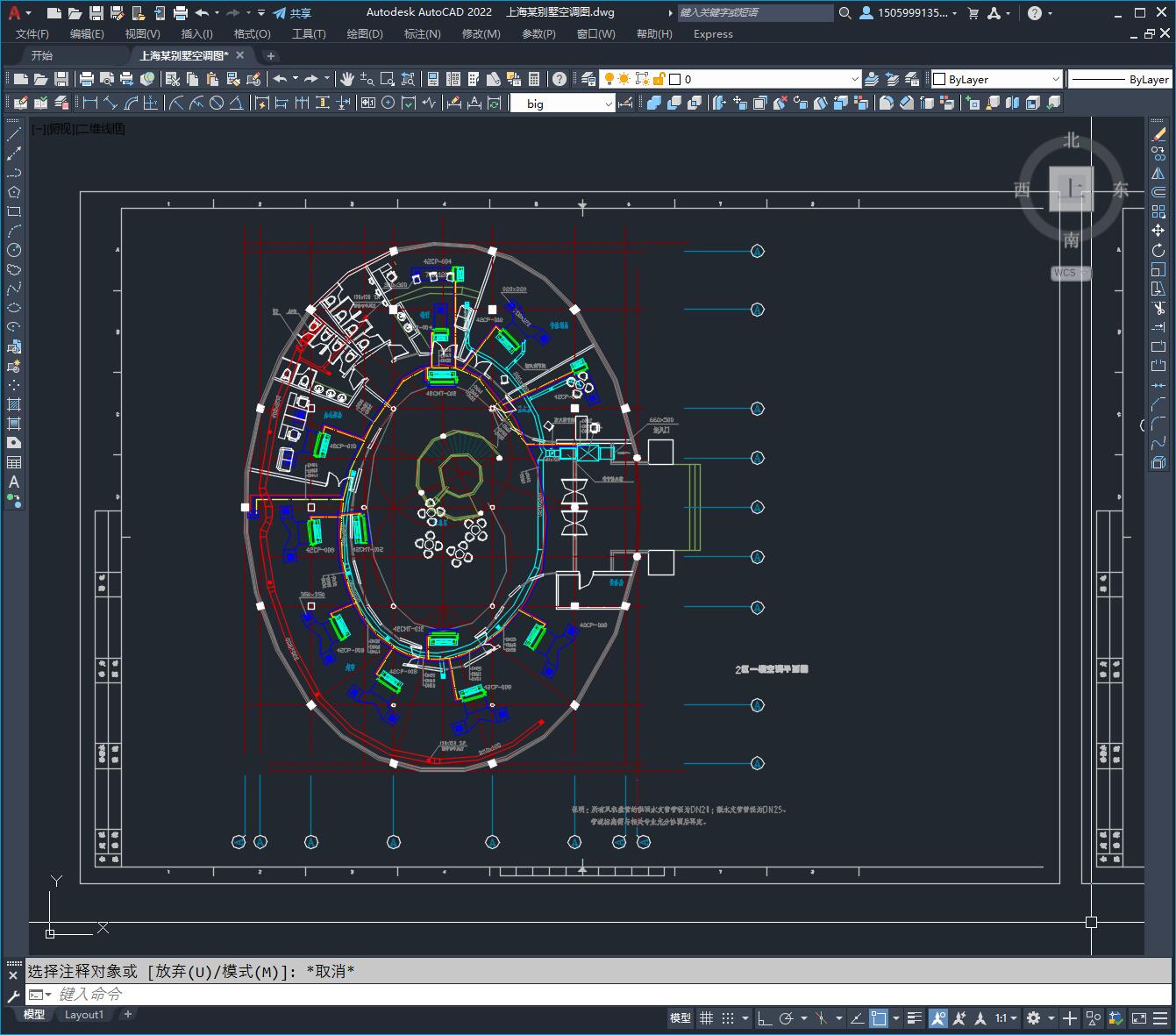Select the Trim scissors tool
This screenshot has height=1035, width=1176.
pos(1158,308)
